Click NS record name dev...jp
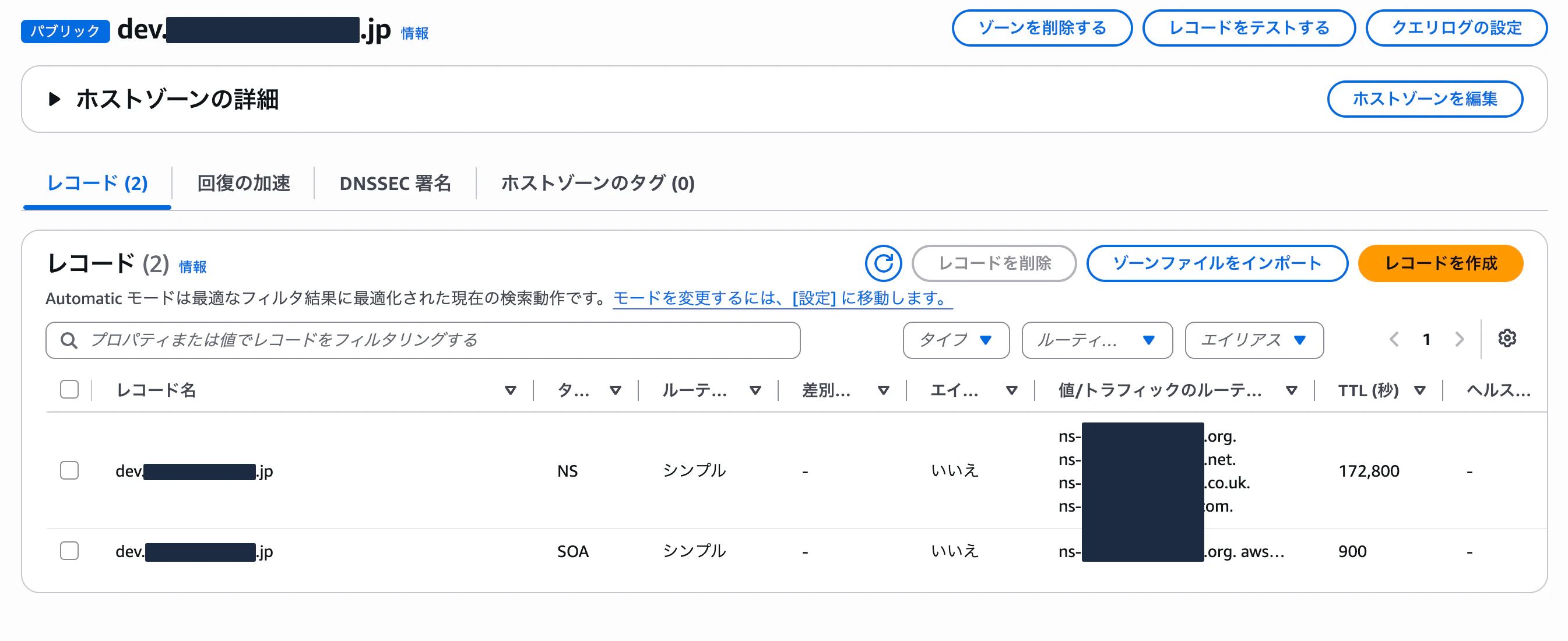Image resolution: width=1568 pixels, height=641 pixels. pos(194,471)
